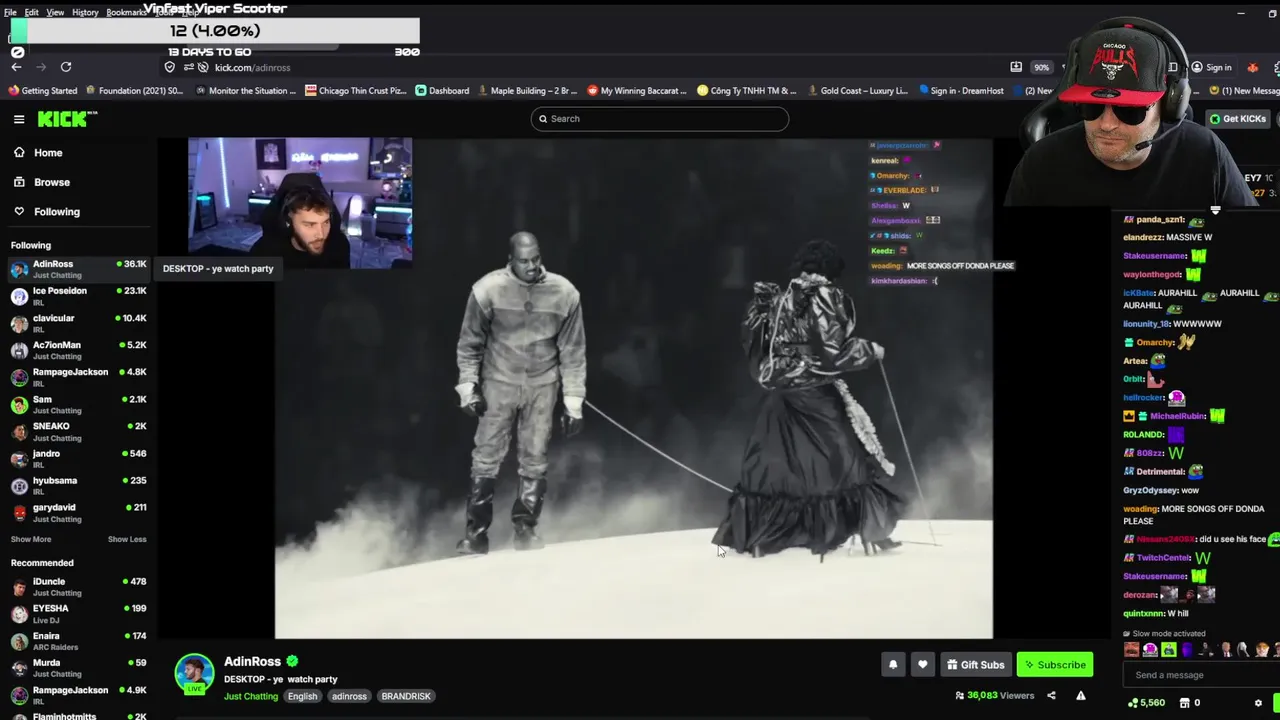1280x720 pixels.
Task: Open the Chicago Thin Crust Pizza bookmark
Action: [356, 90]
